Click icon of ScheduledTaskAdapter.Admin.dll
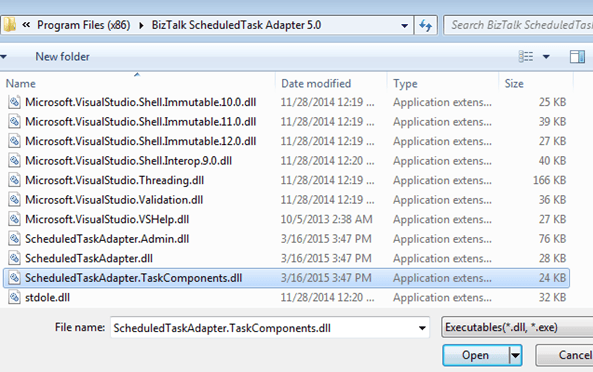 tap(14, 239)
